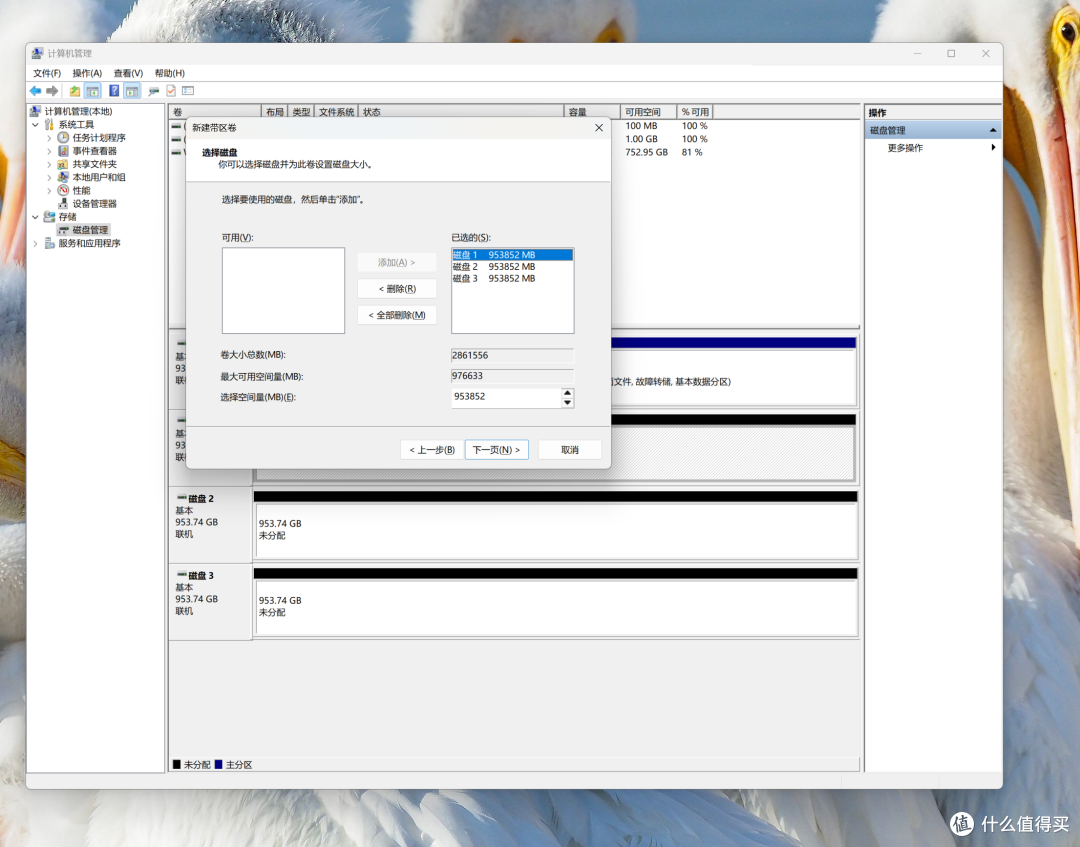Image resolution: width=1080 pixels, height=847 pixels.
Task: Expand the 共享文件夹 tree node
Action: (x=49, y=164)
